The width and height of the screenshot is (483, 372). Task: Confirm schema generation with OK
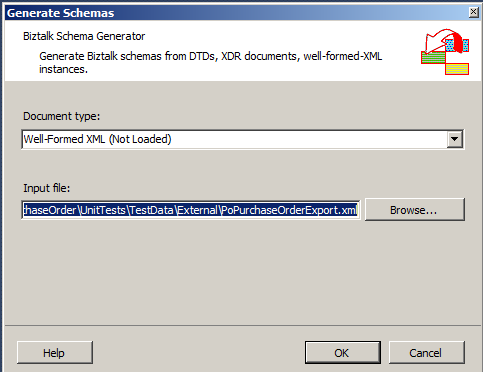(x=343, y=352)
